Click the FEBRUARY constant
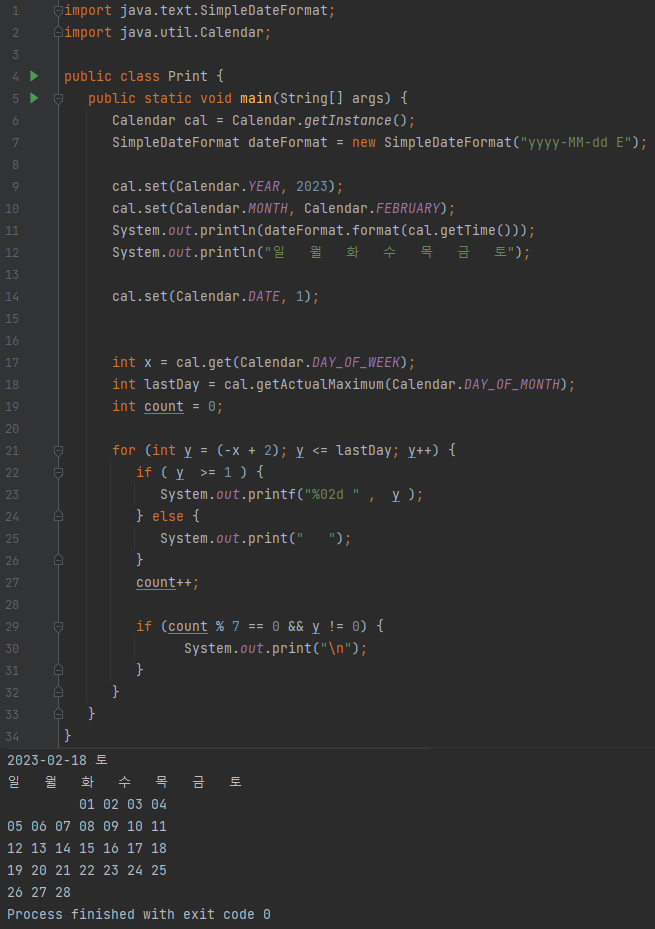Screen dimensions: 655x929 408,208
